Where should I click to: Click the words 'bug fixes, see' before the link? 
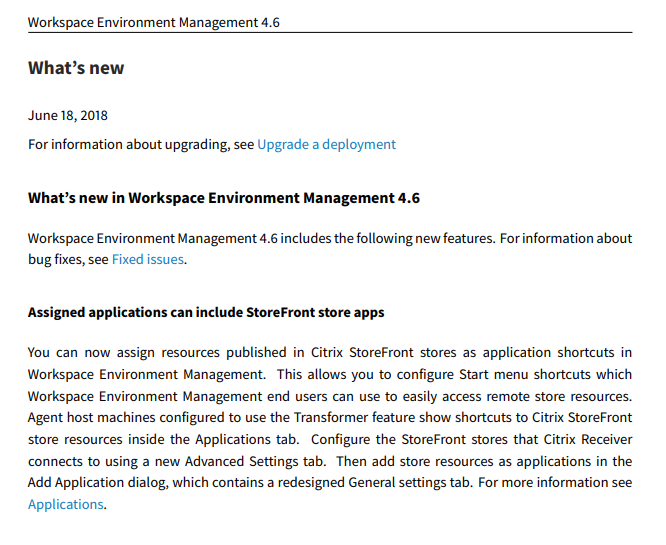pos(68,259)
